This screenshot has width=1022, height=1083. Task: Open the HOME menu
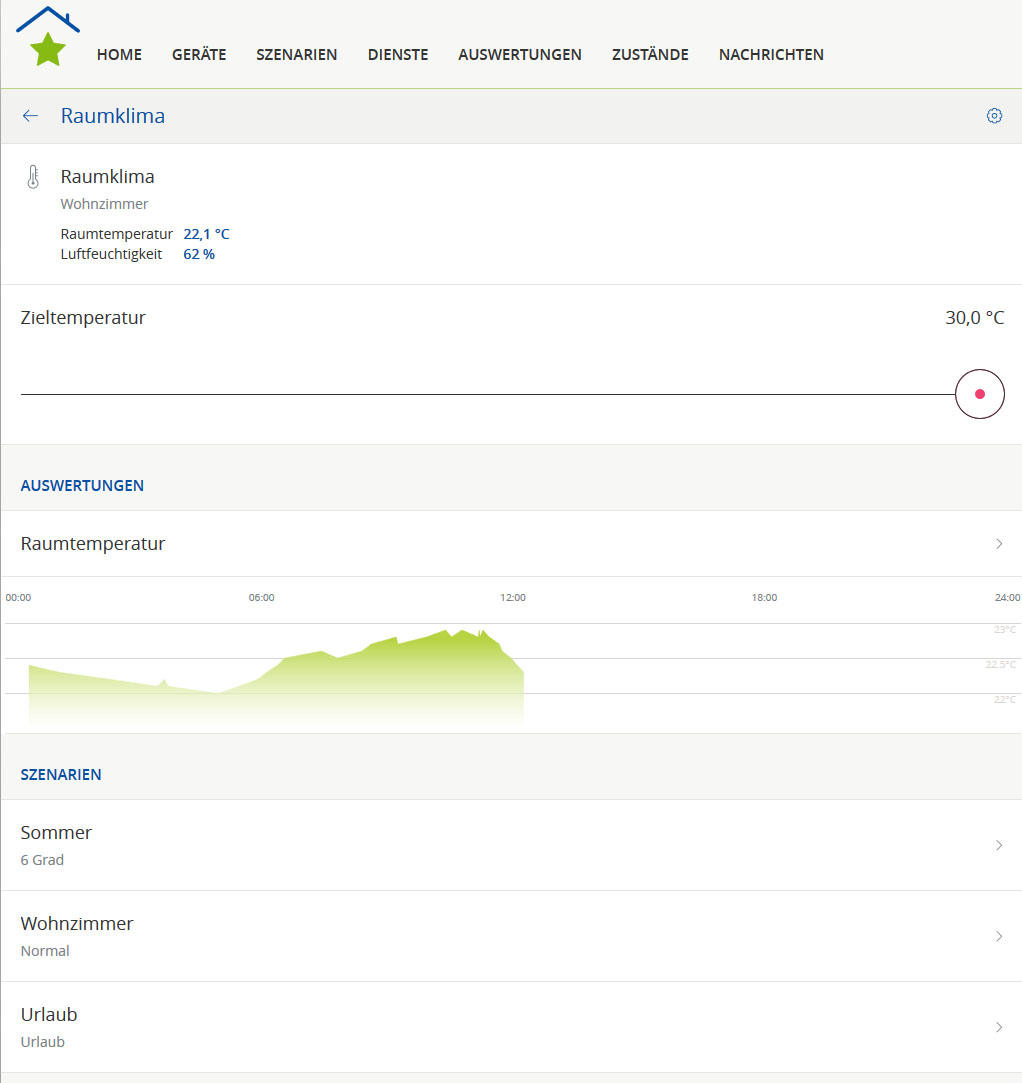pos(119,55)
